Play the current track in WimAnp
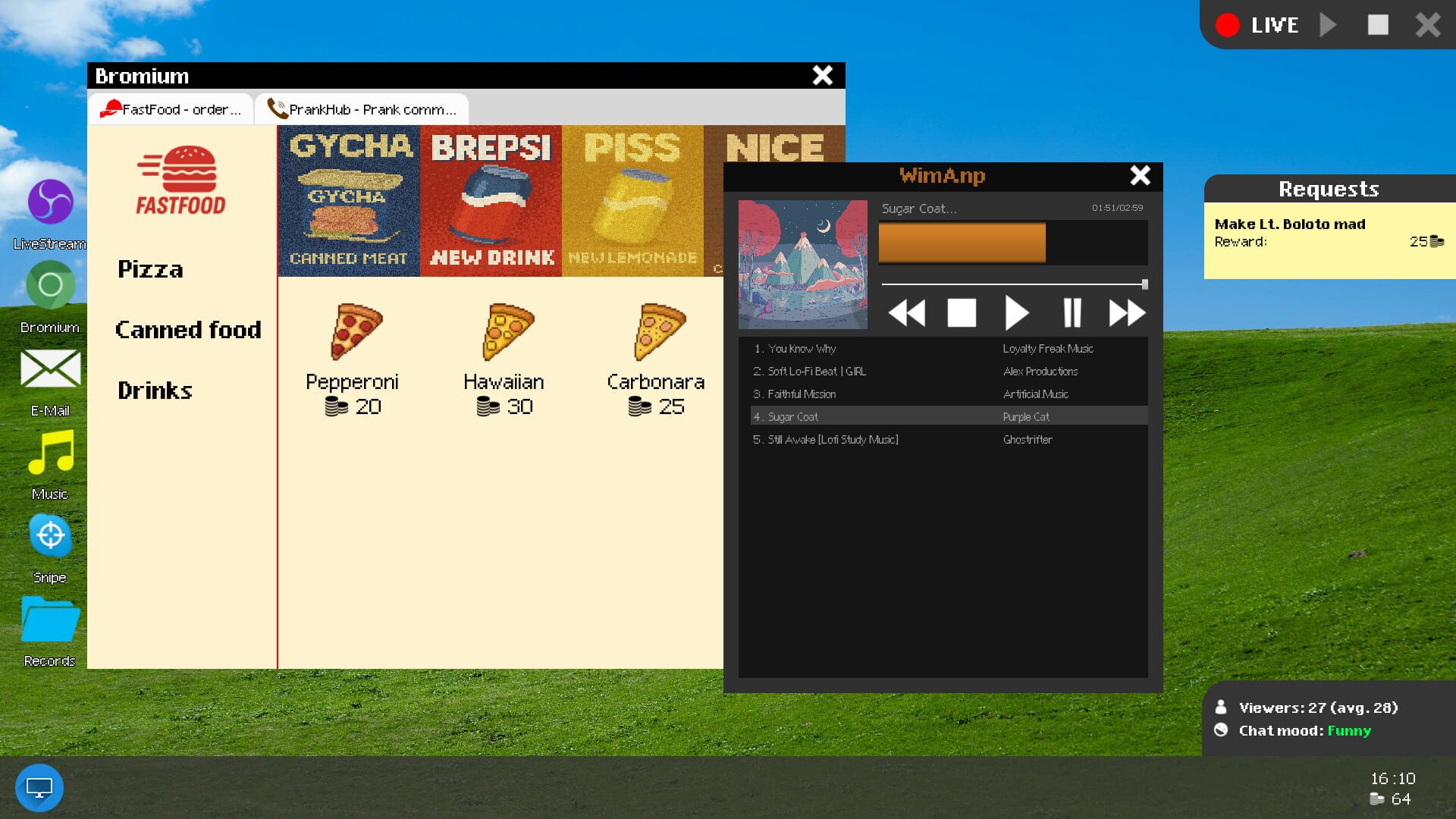This screenshot has height=819, width=1456. pyautogui.click(x=1017, y=312)
